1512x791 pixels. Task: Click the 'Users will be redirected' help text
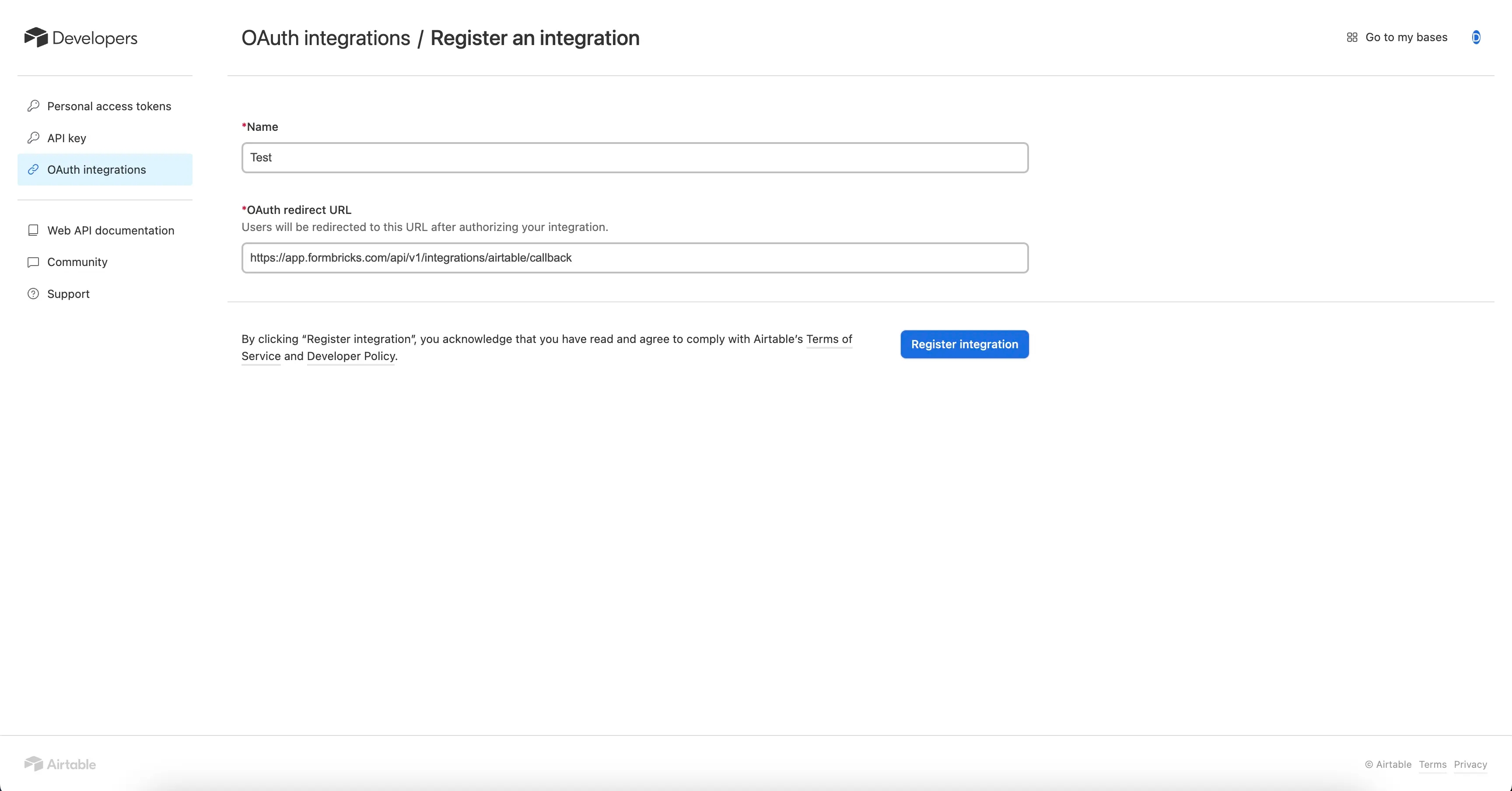click(425, 227)
